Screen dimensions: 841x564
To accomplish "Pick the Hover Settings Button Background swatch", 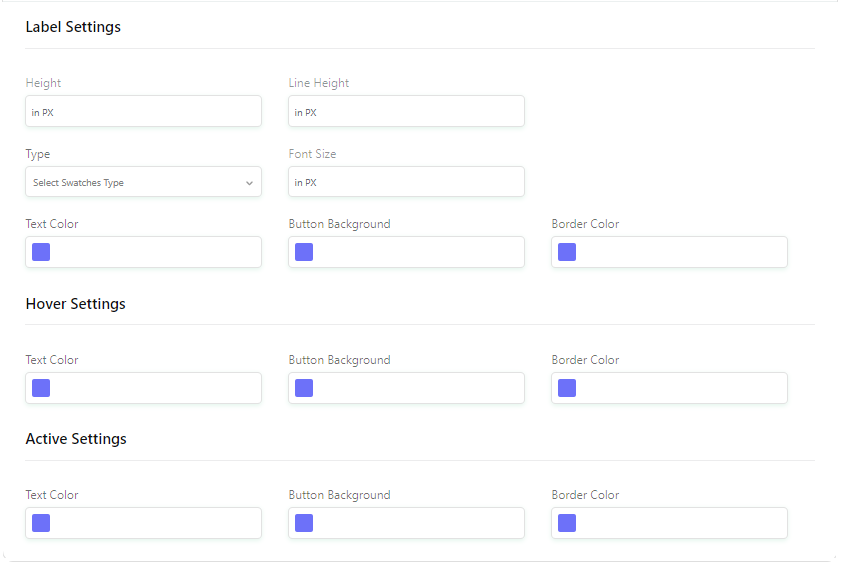I will pyautogui.click(x=304, y=388).
